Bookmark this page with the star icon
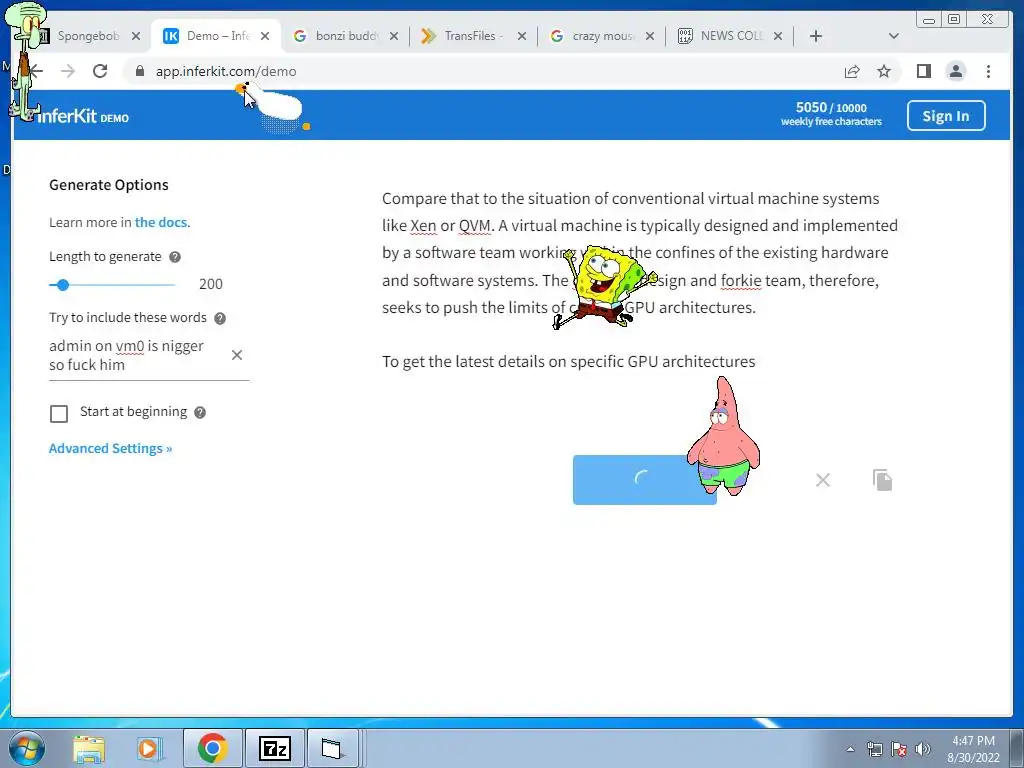Image resolution: width=1024 pixels, height=768 pixels. (x=884, y=71)
